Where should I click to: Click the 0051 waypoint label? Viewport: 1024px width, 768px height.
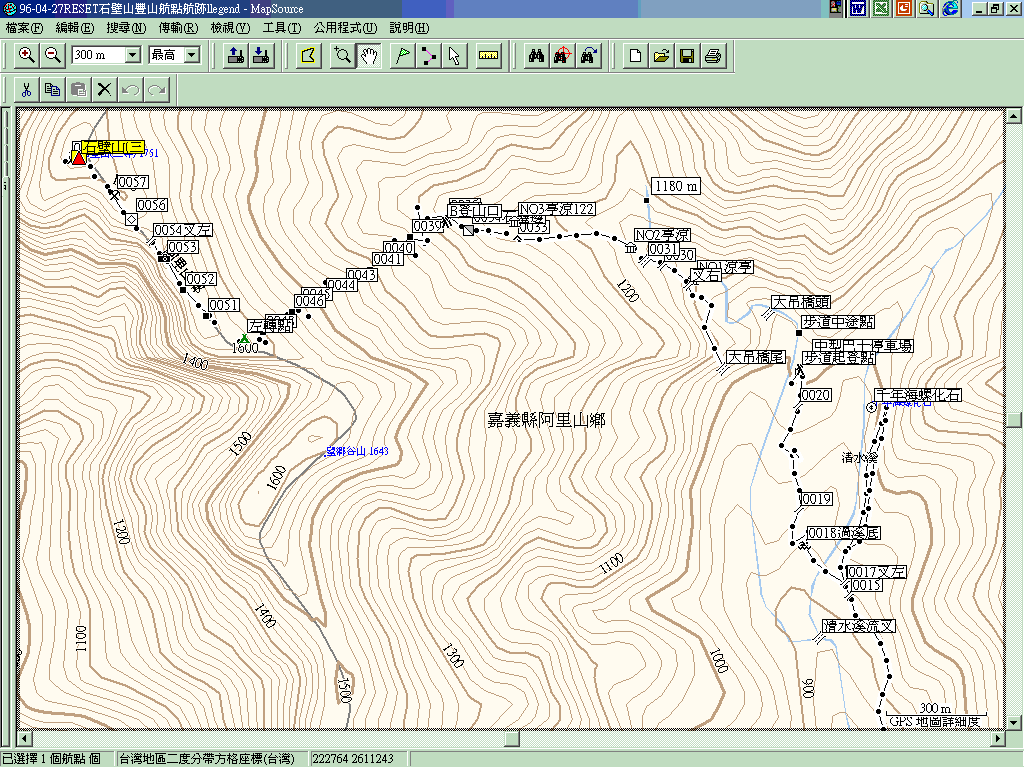click(224, 305)
